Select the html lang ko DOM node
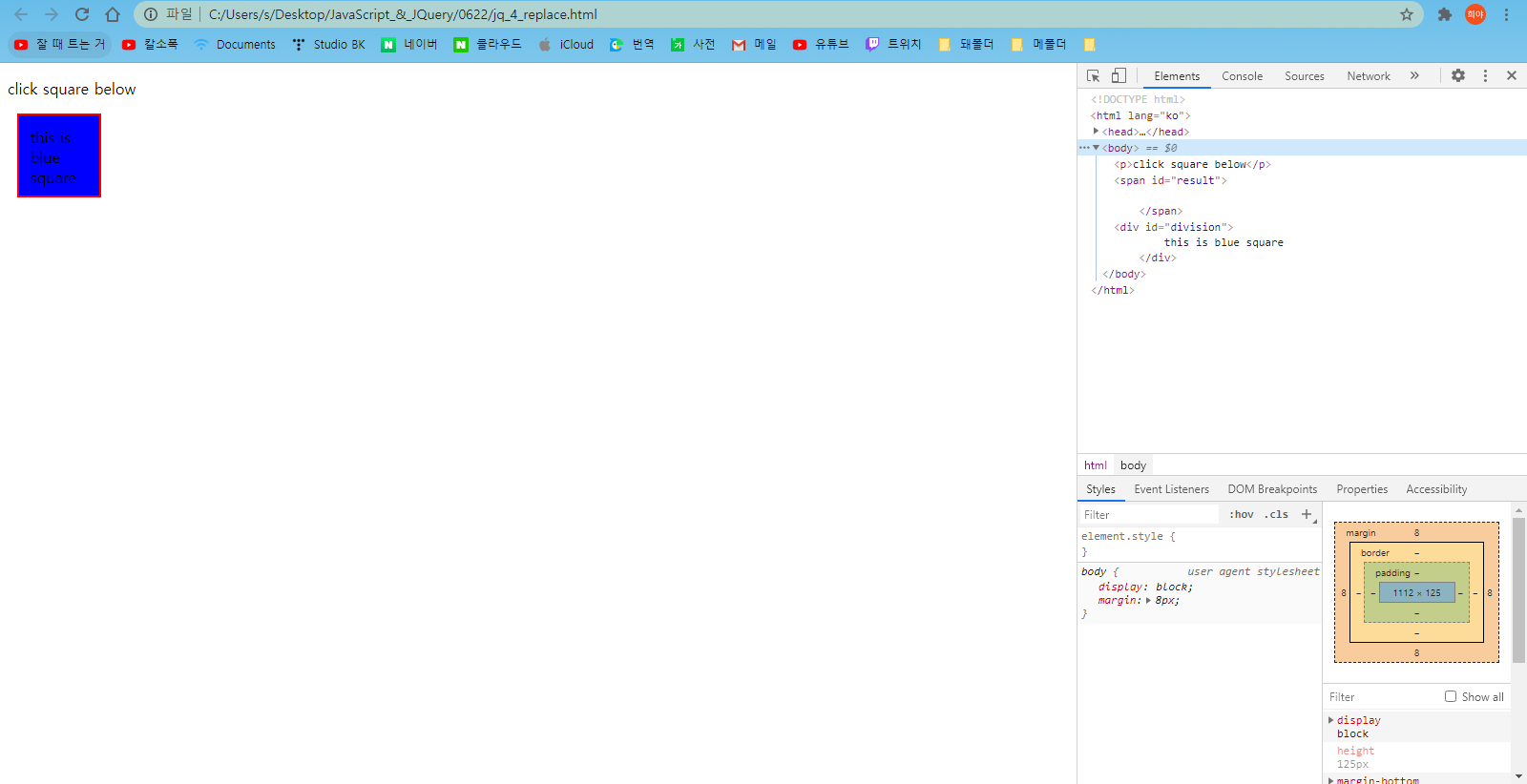 [1140, 115]
